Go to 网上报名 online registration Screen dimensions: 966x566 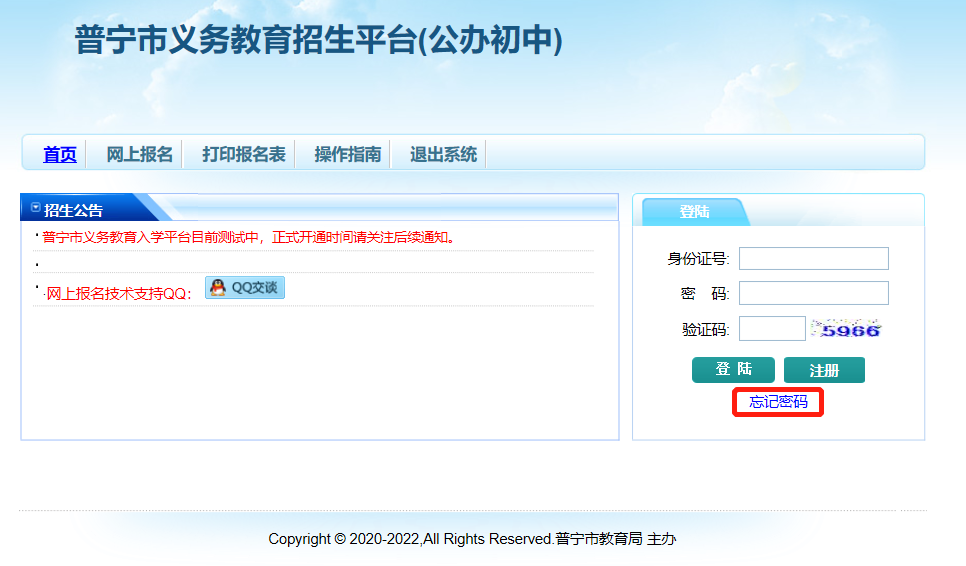click(139, 154)
